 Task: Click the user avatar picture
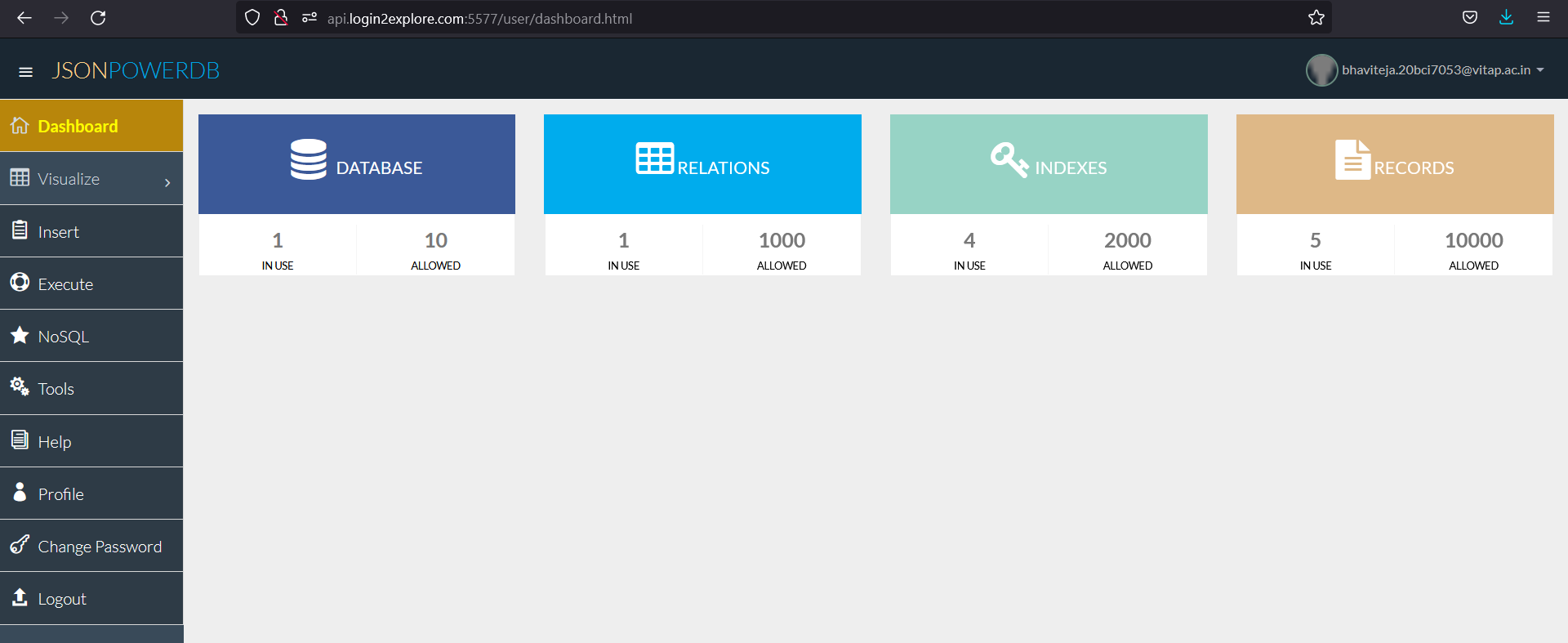coord(1321,70)
